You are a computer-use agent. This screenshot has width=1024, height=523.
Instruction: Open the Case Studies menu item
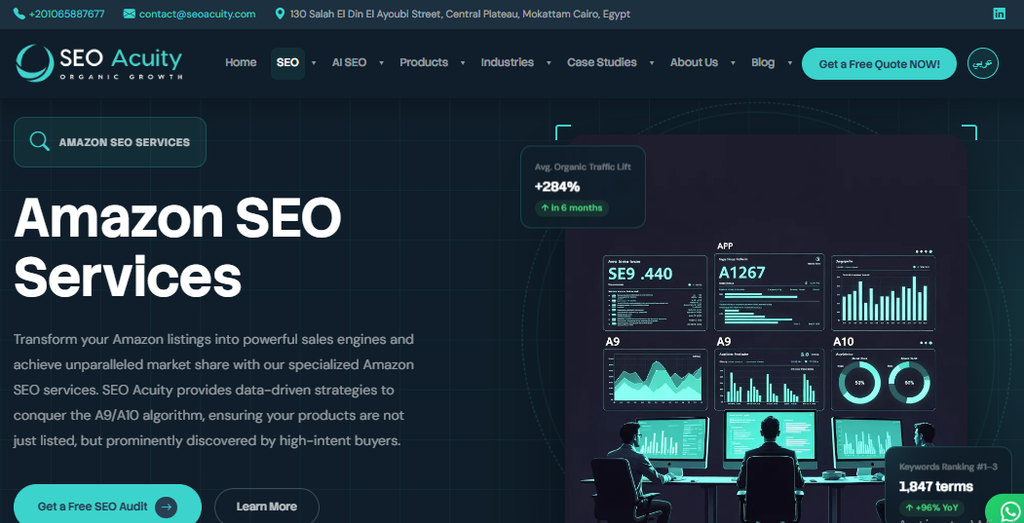pos(602,63)
